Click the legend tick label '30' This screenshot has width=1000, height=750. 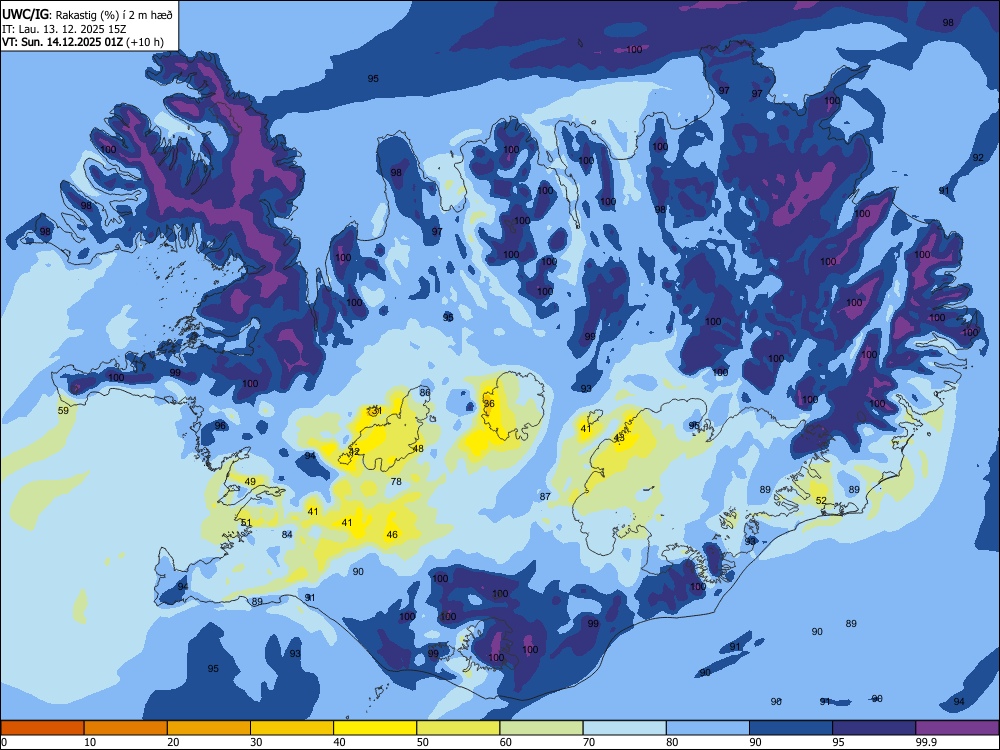pyautogui.click(x=256, y=742)
